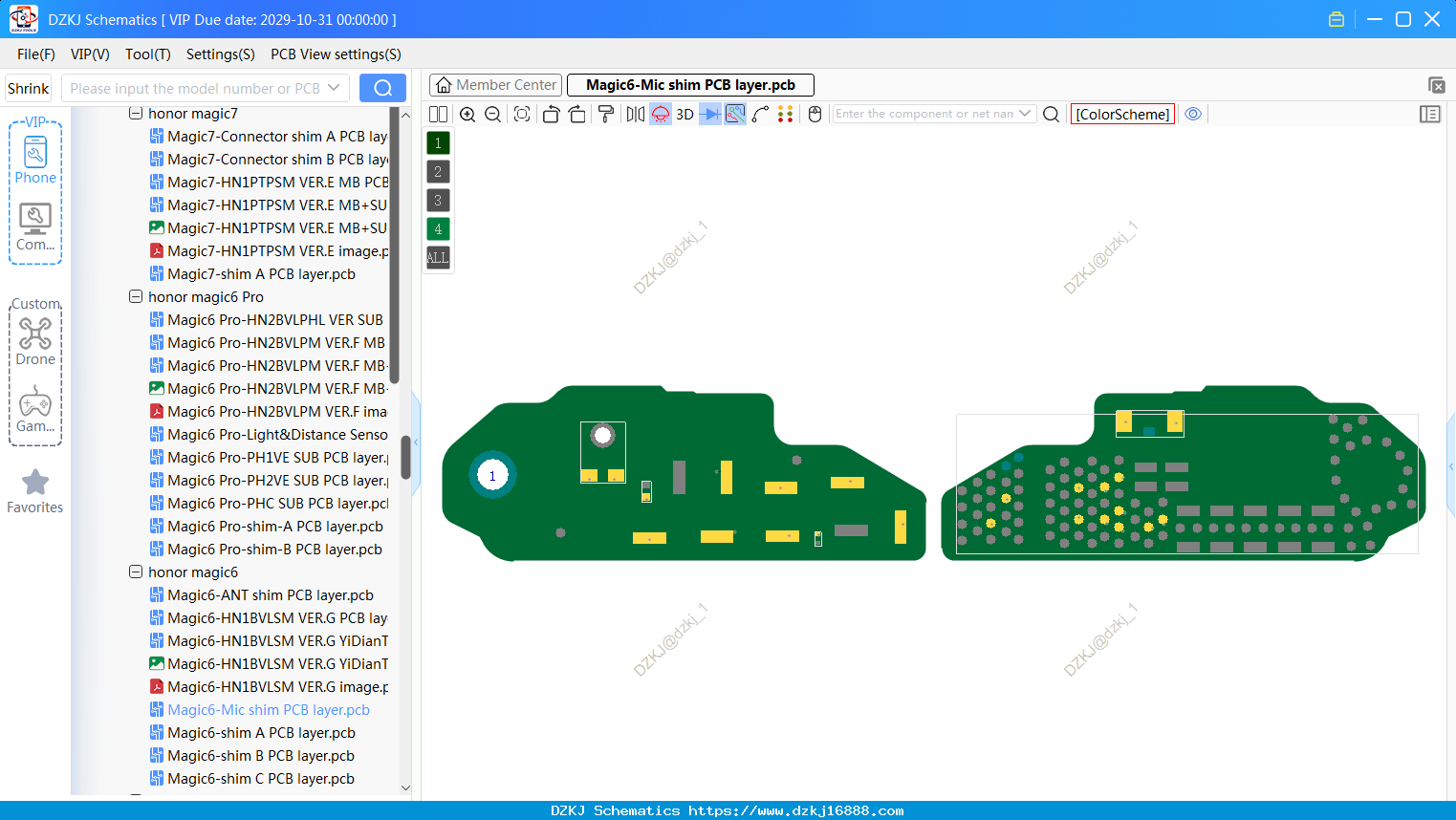This screenshot has height=820, width=1456.
Task: Toggle the net highlight button
Action: pos(735,115)
